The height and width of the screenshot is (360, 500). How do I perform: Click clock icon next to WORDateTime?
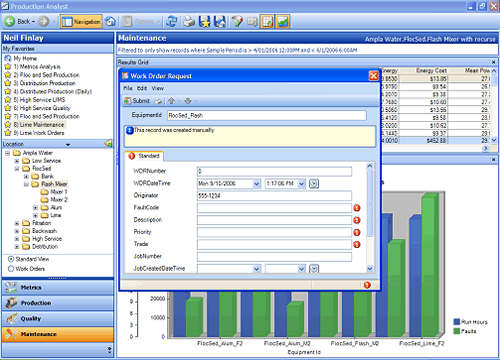[x=314, y=184]
